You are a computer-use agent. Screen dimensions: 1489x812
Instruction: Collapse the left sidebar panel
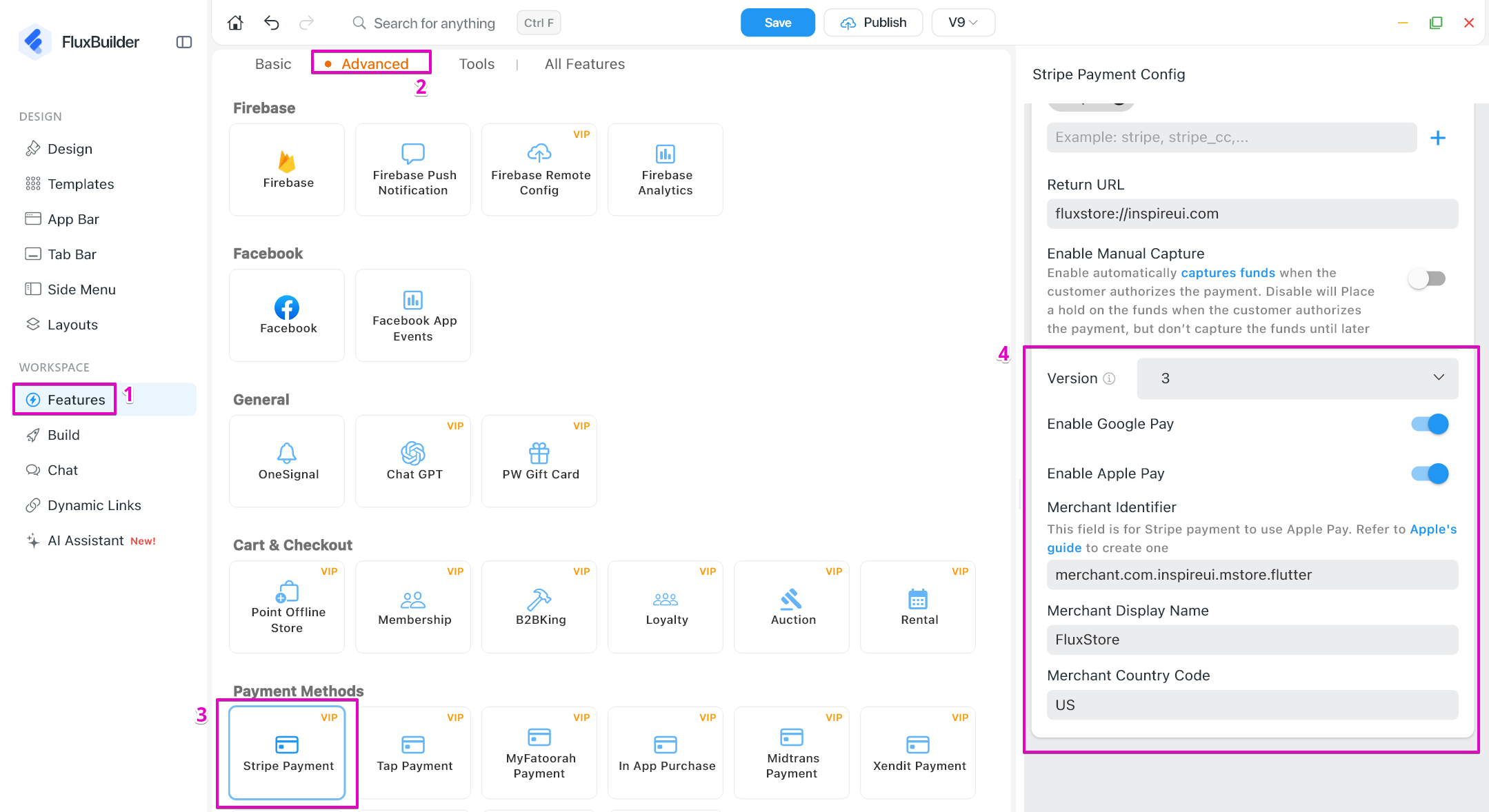(184, 42)
